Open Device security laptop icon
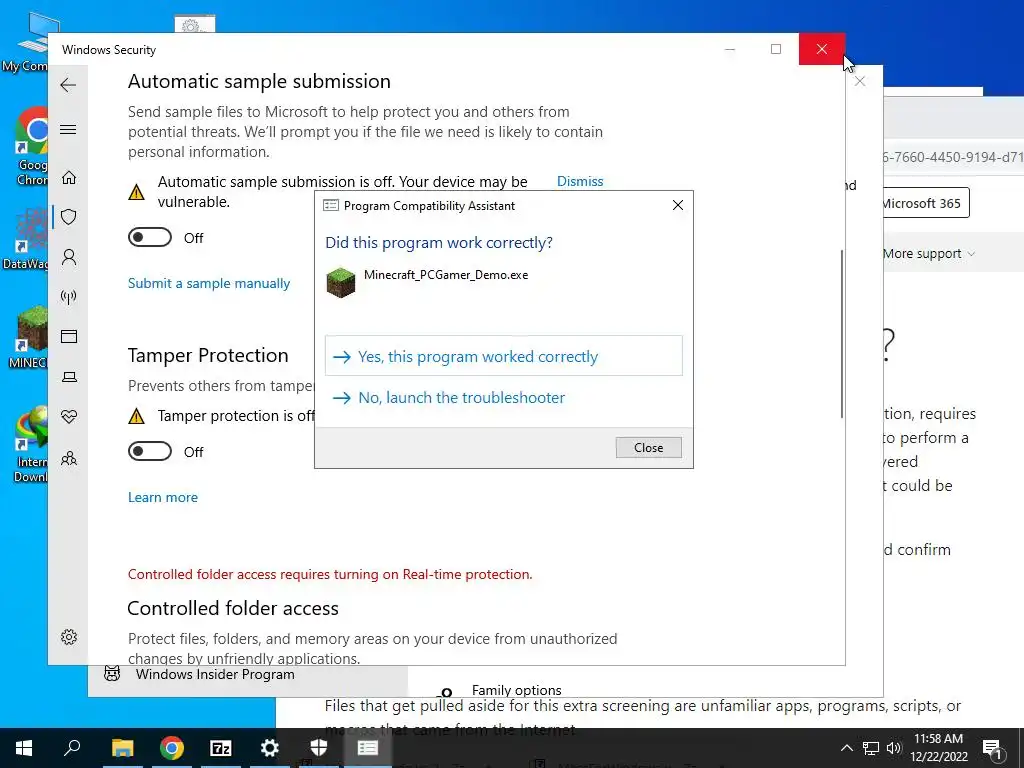The height and width of the screenshot is (768, 1024). click(69, 377)
